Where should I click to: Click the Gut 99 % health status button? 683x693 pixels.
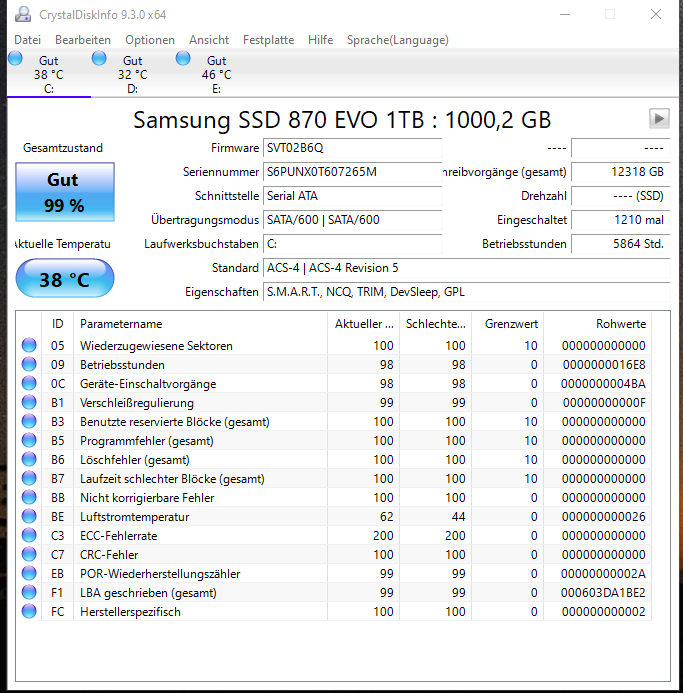point(65,192)
